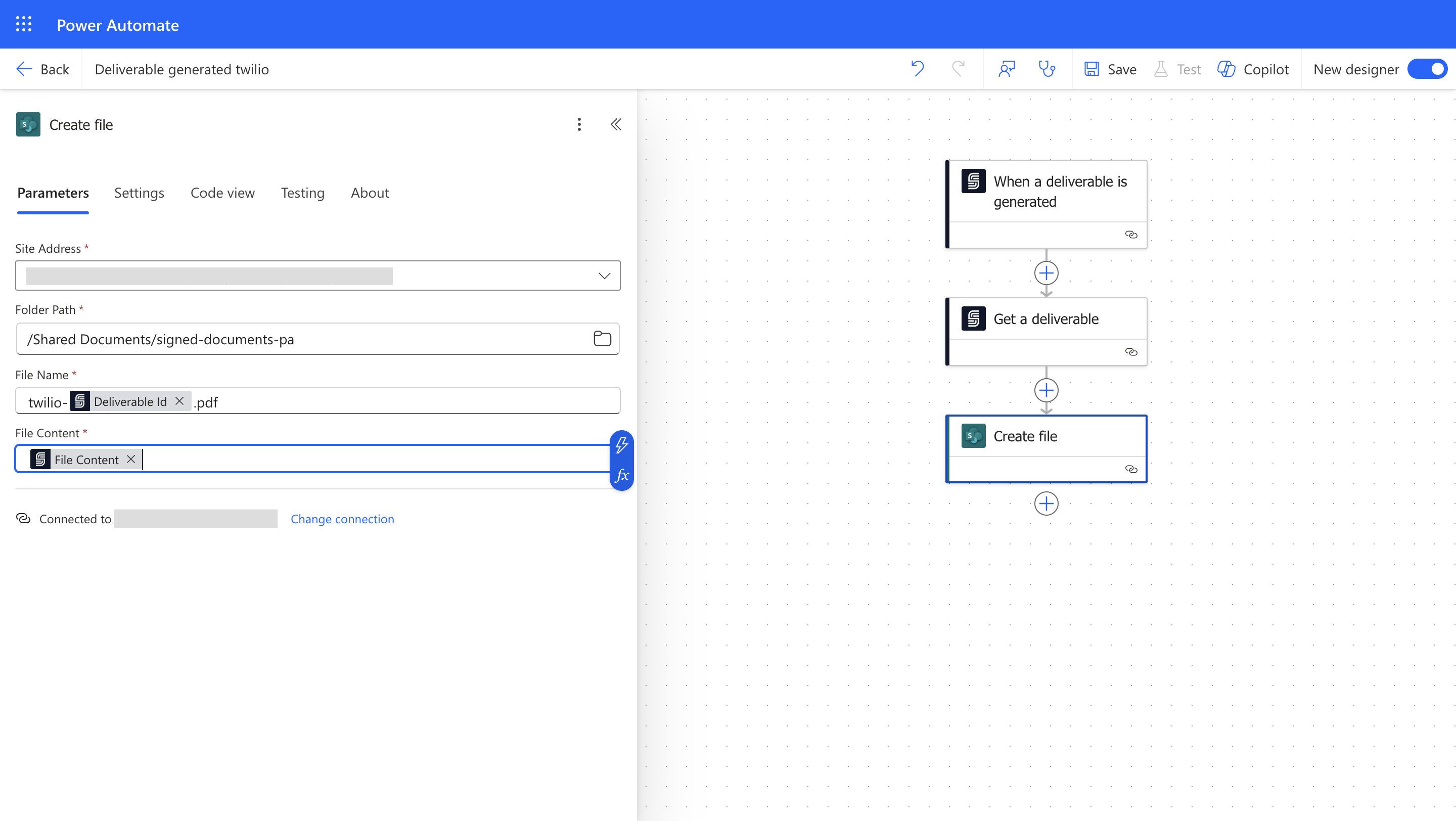Open the flow checker stethoscope icon
1456x821 pixels.
click(x=1047, y=69)
